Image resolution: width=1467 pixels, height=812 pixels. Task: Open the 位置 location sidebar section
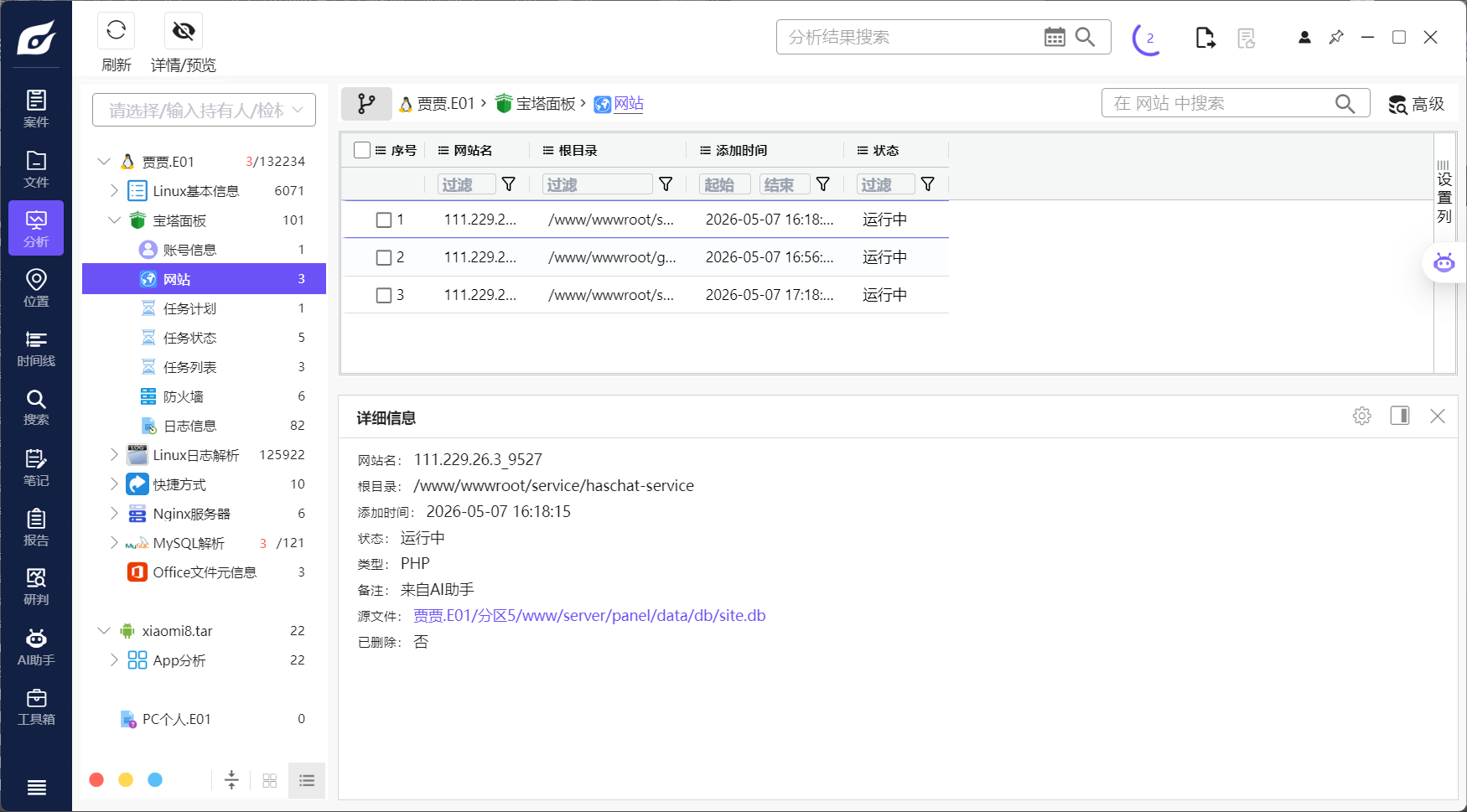pyautogui.click(x=36, y=287)
